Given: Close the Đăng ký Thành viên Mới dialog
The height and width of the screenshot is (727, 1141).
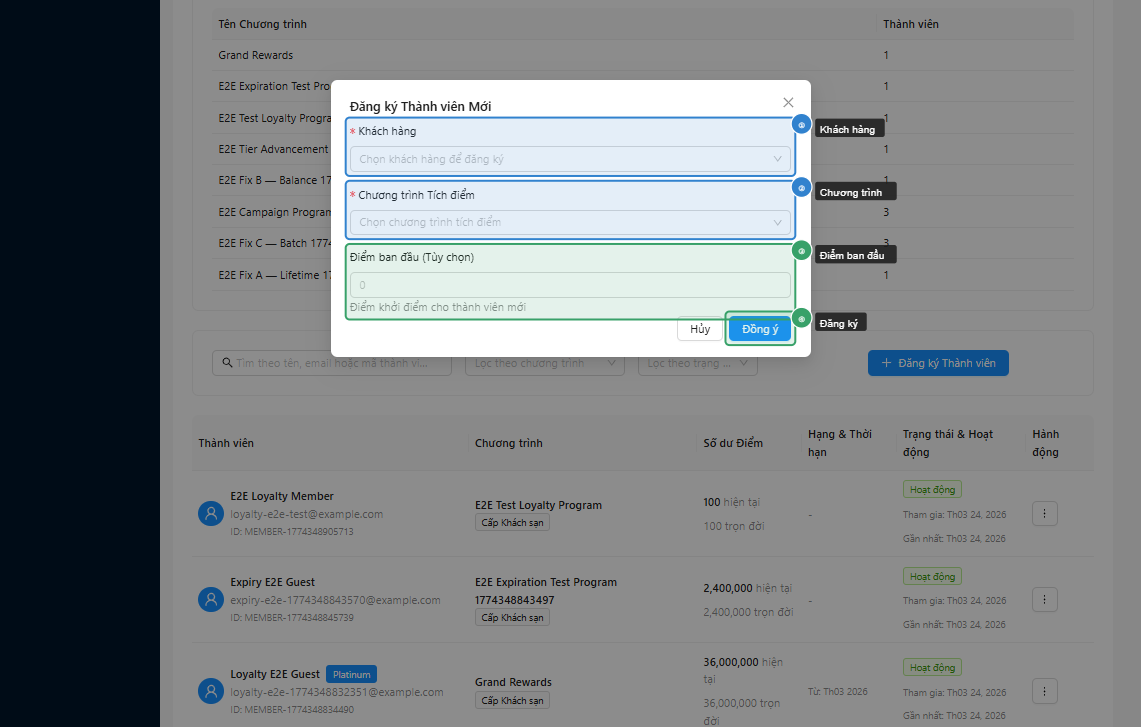Looking at the screenshot, I should click(x=788, y=102).
